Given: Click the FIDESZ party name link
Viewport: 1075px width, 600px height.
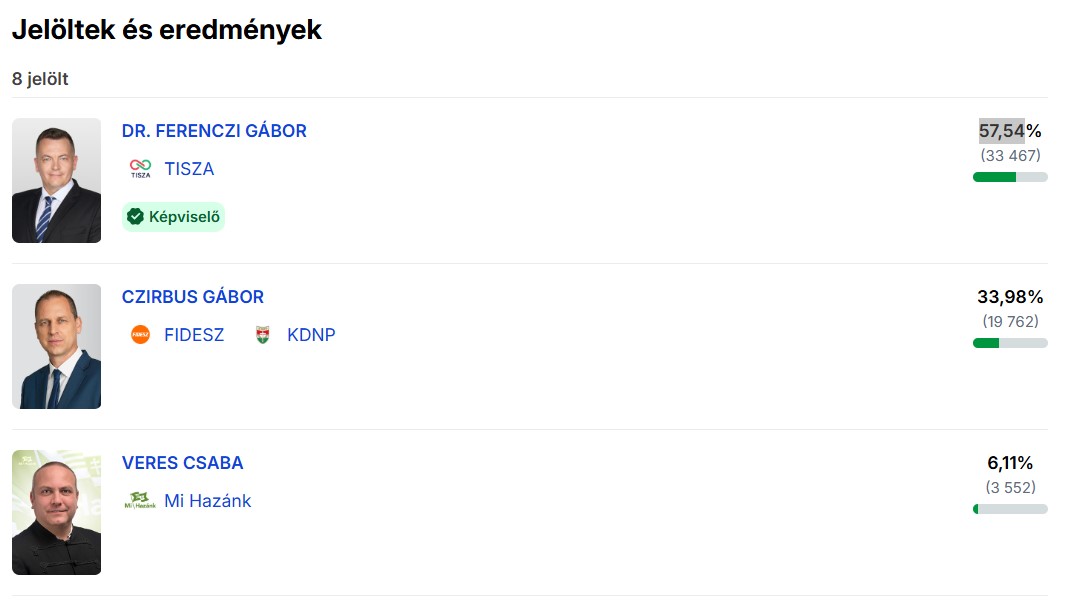Looking at the screenshot, I should (194, 335).
